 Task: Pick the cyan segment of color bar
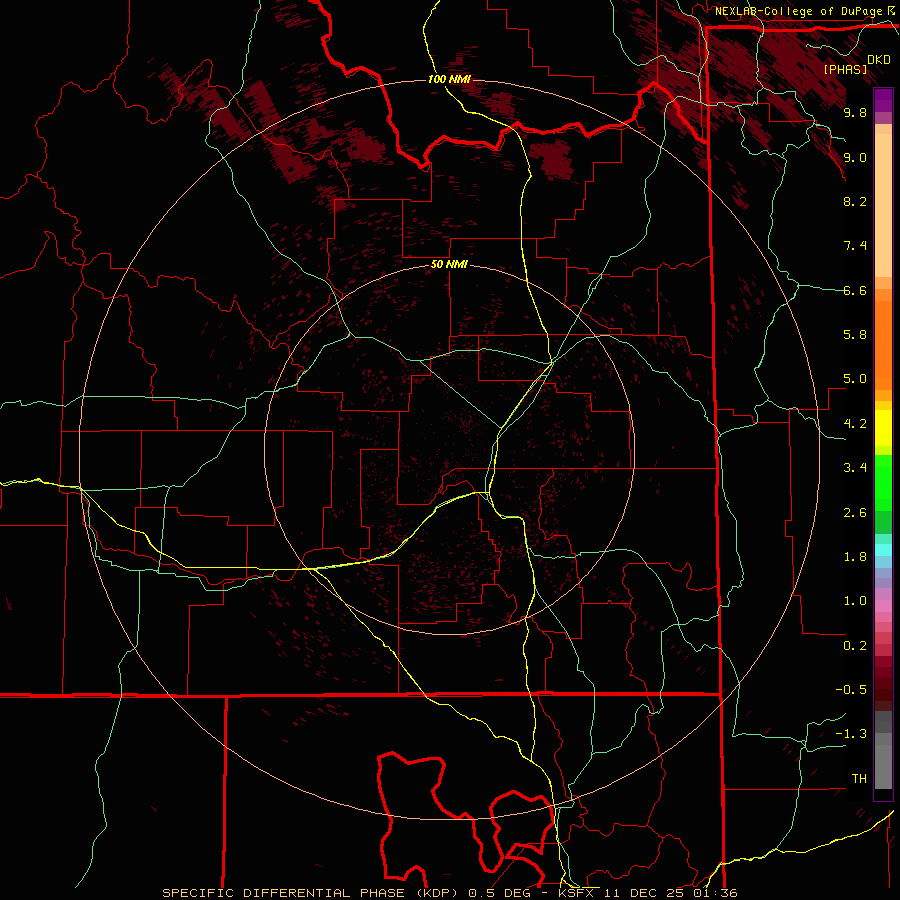(883, 550)
